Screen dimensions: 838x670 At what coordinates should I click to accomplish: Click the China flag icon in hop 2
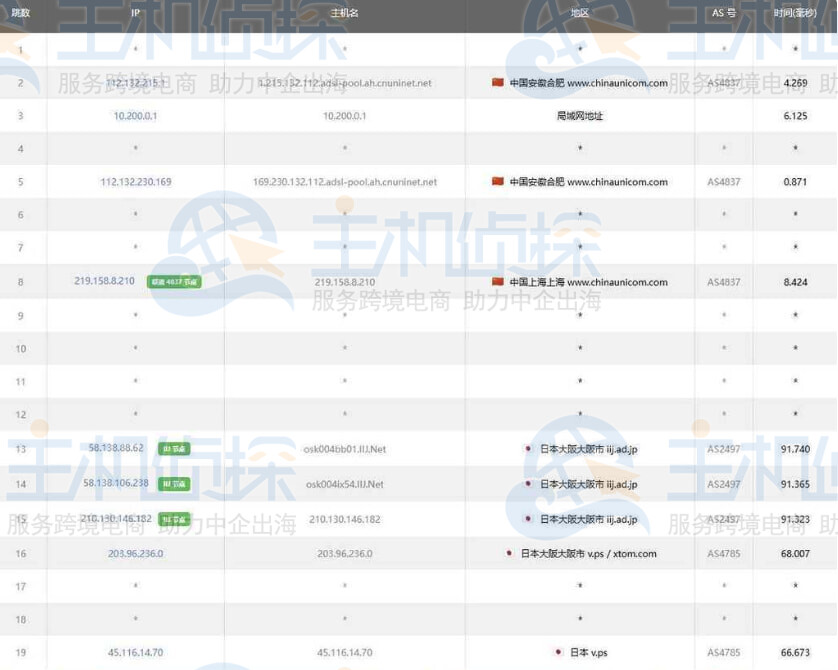tap(497, 83)
